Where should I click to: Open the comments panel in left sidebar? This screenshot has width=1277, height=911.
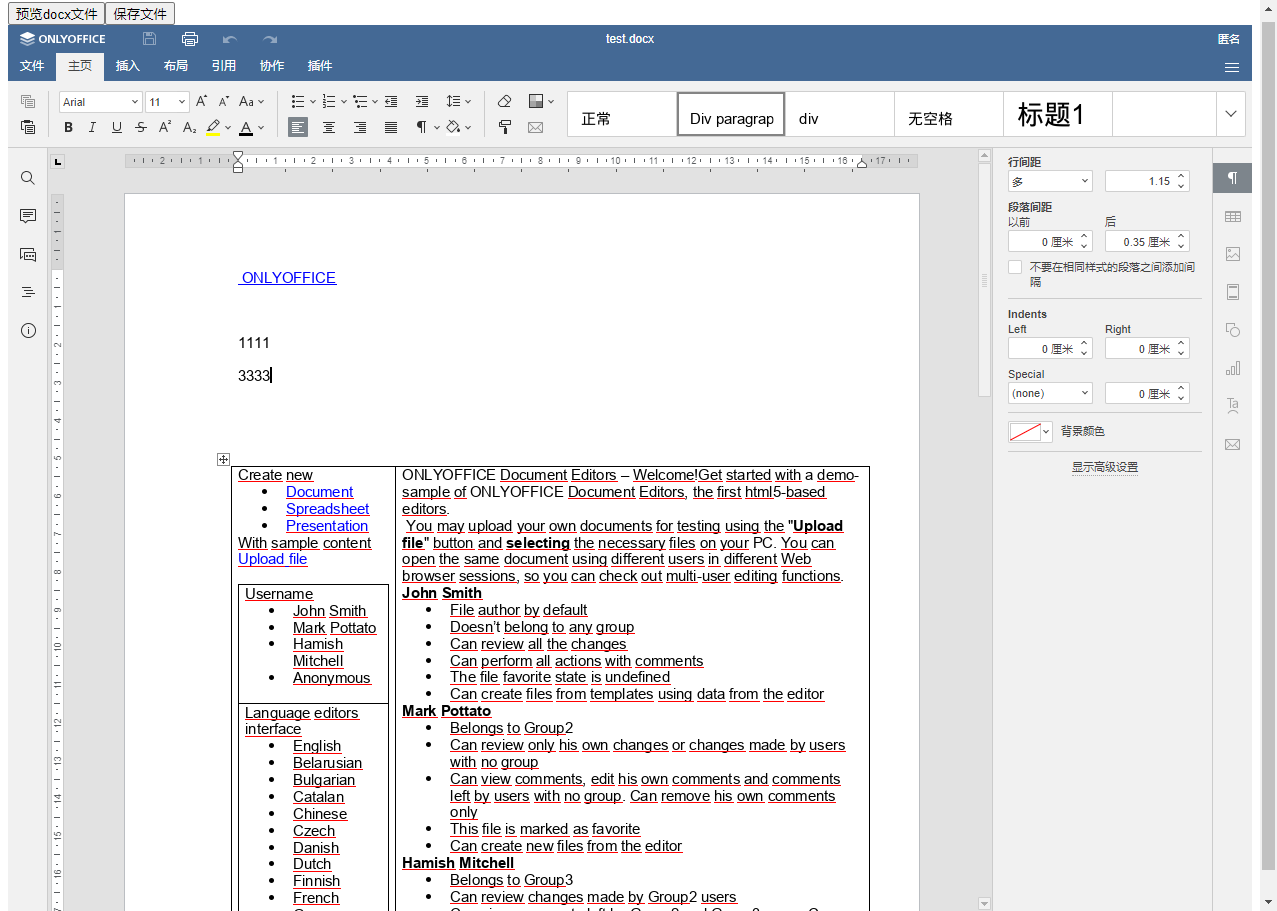pos(28,216)
